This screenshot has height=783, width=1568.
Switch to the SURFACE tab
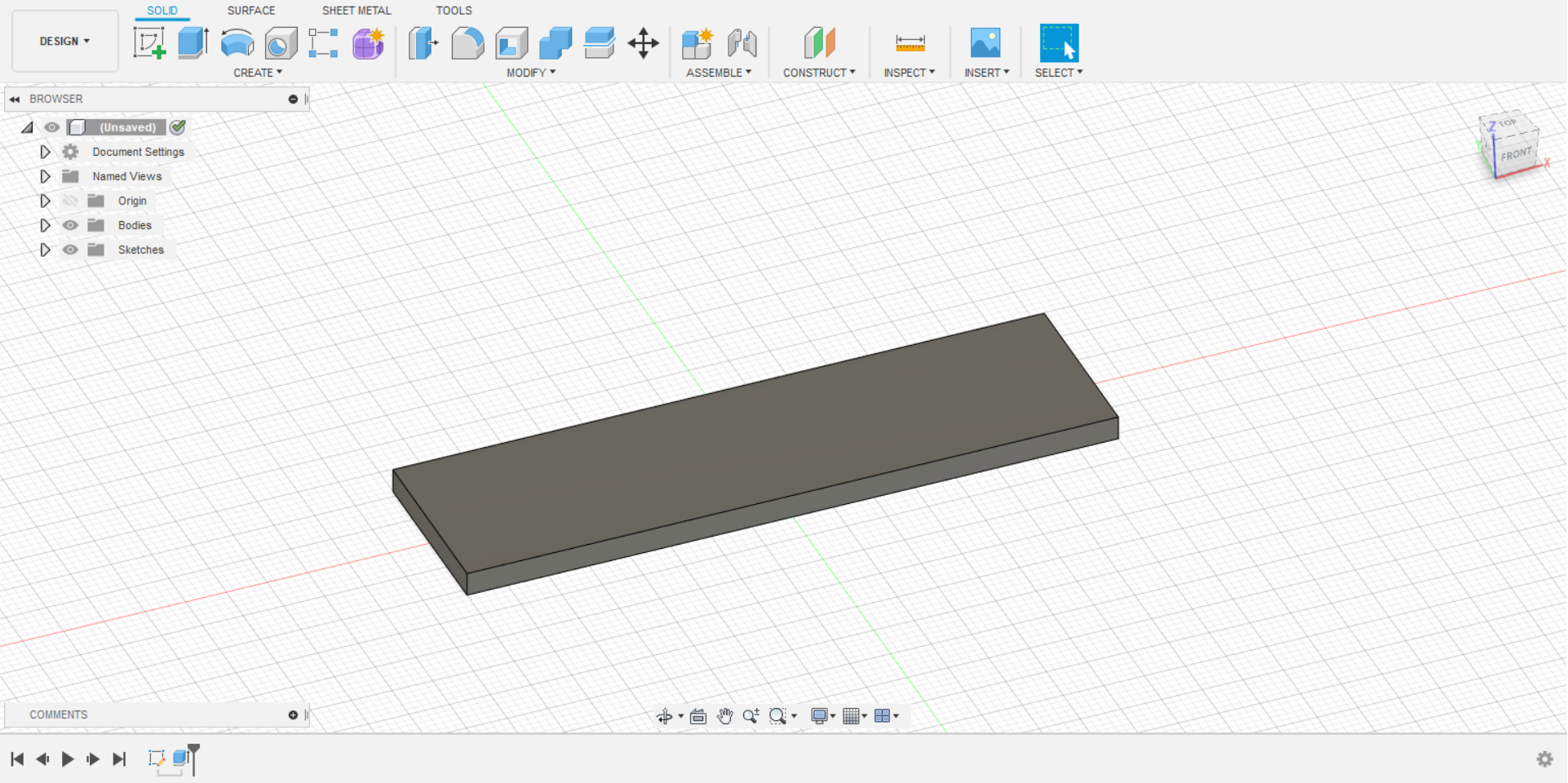(x=250, y=11)
